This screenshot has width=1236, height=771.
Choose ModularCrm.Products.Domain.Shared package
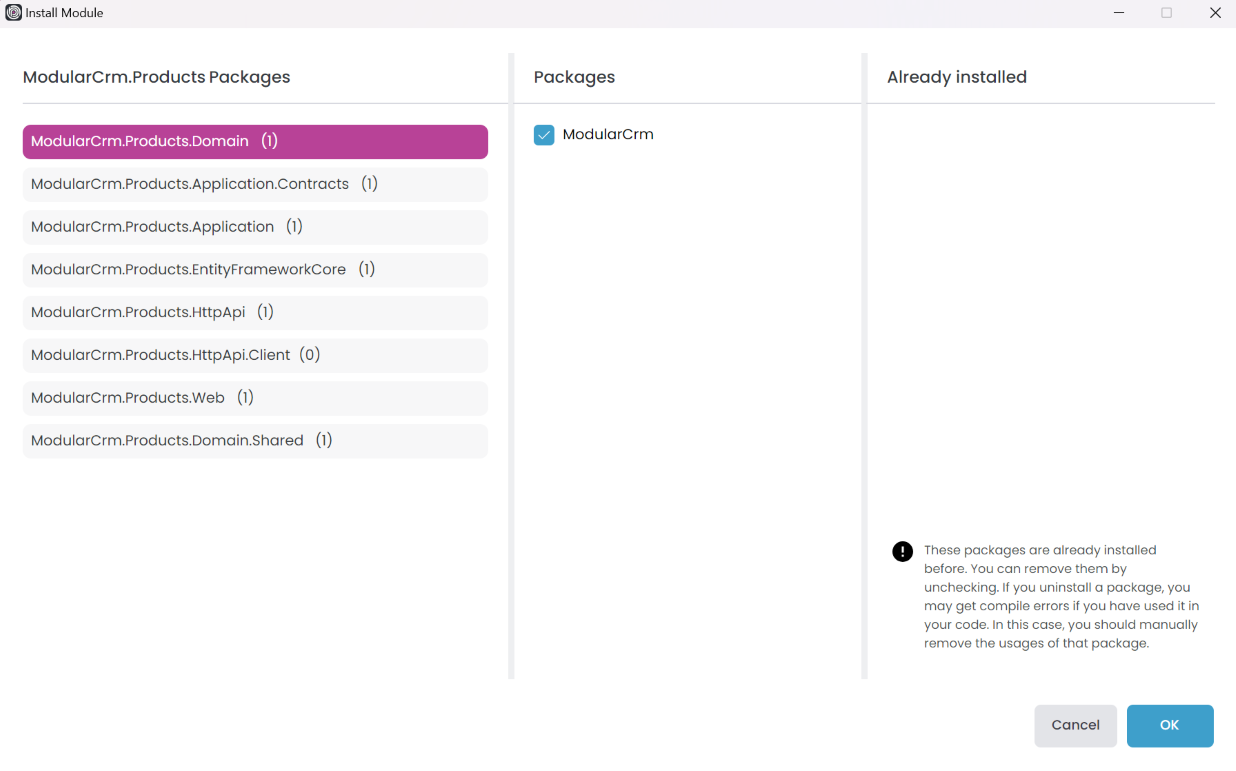[255, 441]
